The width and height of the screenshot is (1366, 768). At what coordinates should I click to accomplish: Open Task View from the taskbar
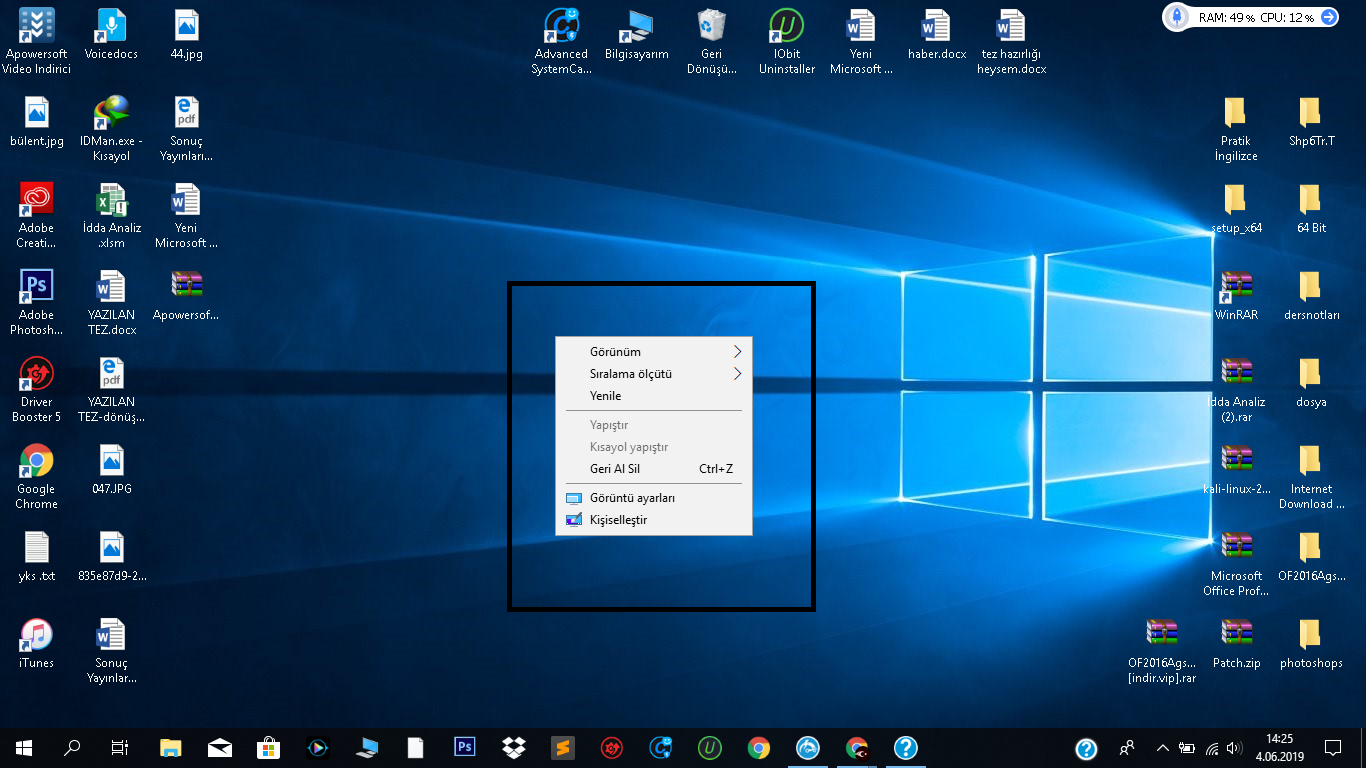click(119, 747)
